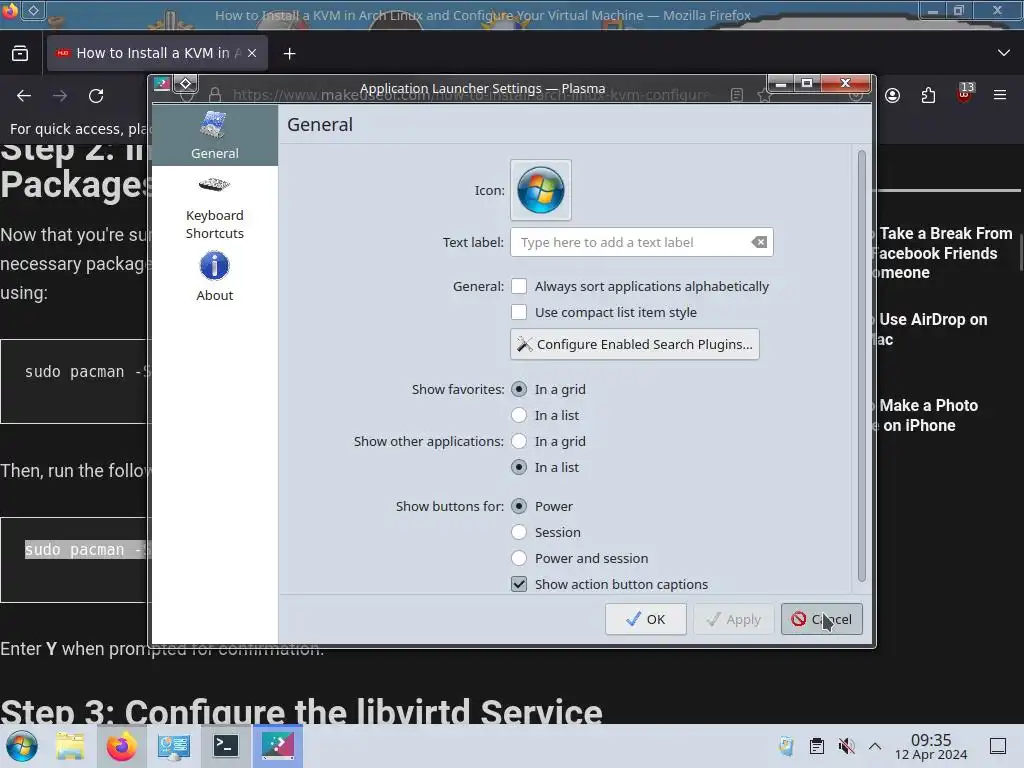The width and height of the screenshot is (1024, 768).
Task: Switch to How to Install a KVM tab
Action: pyautogui.click(x=157, y=53)
